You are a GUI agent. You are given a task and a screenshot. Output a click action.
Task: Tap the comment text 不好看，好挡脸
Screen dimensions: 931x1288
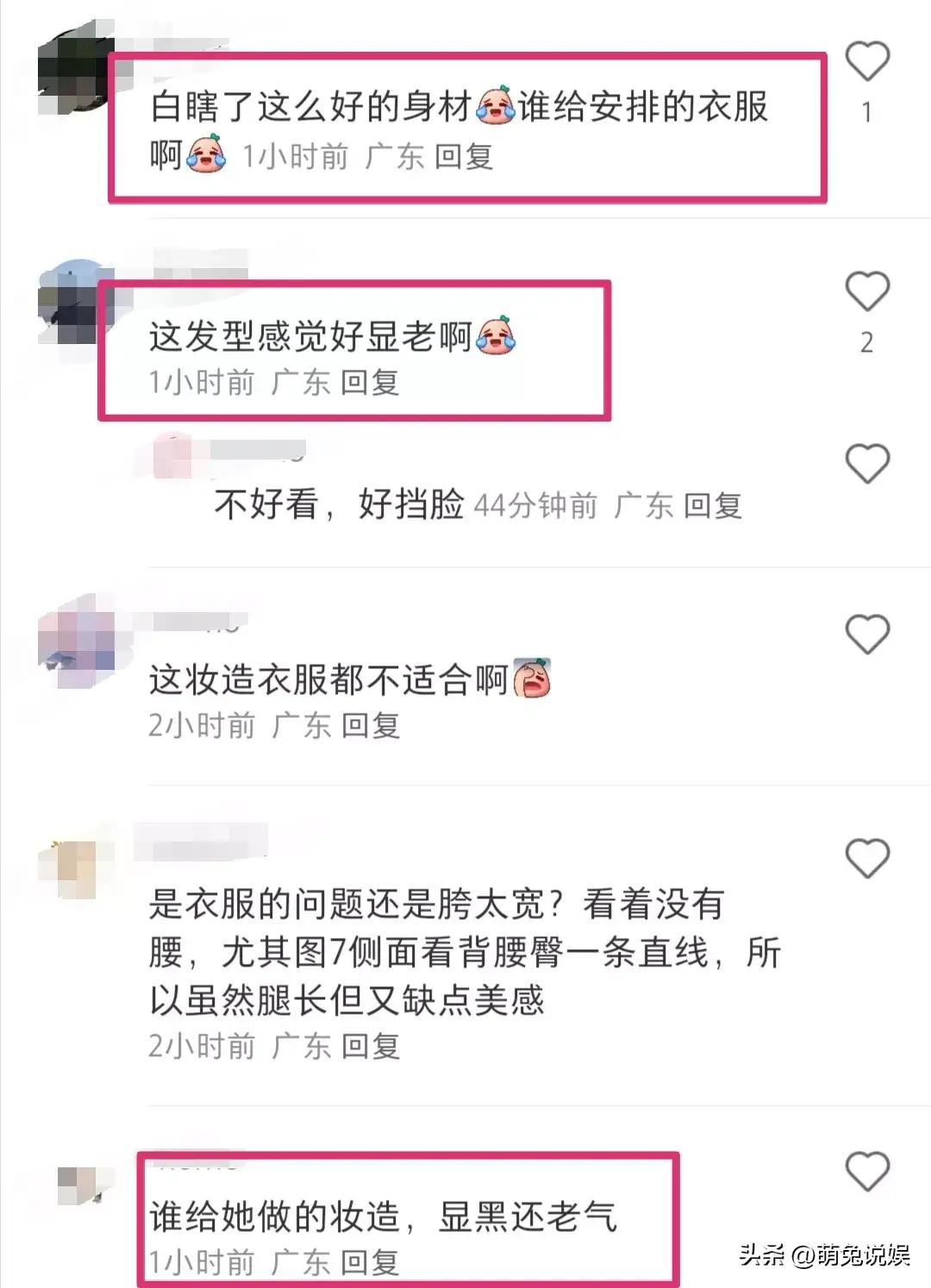point(340,504)
